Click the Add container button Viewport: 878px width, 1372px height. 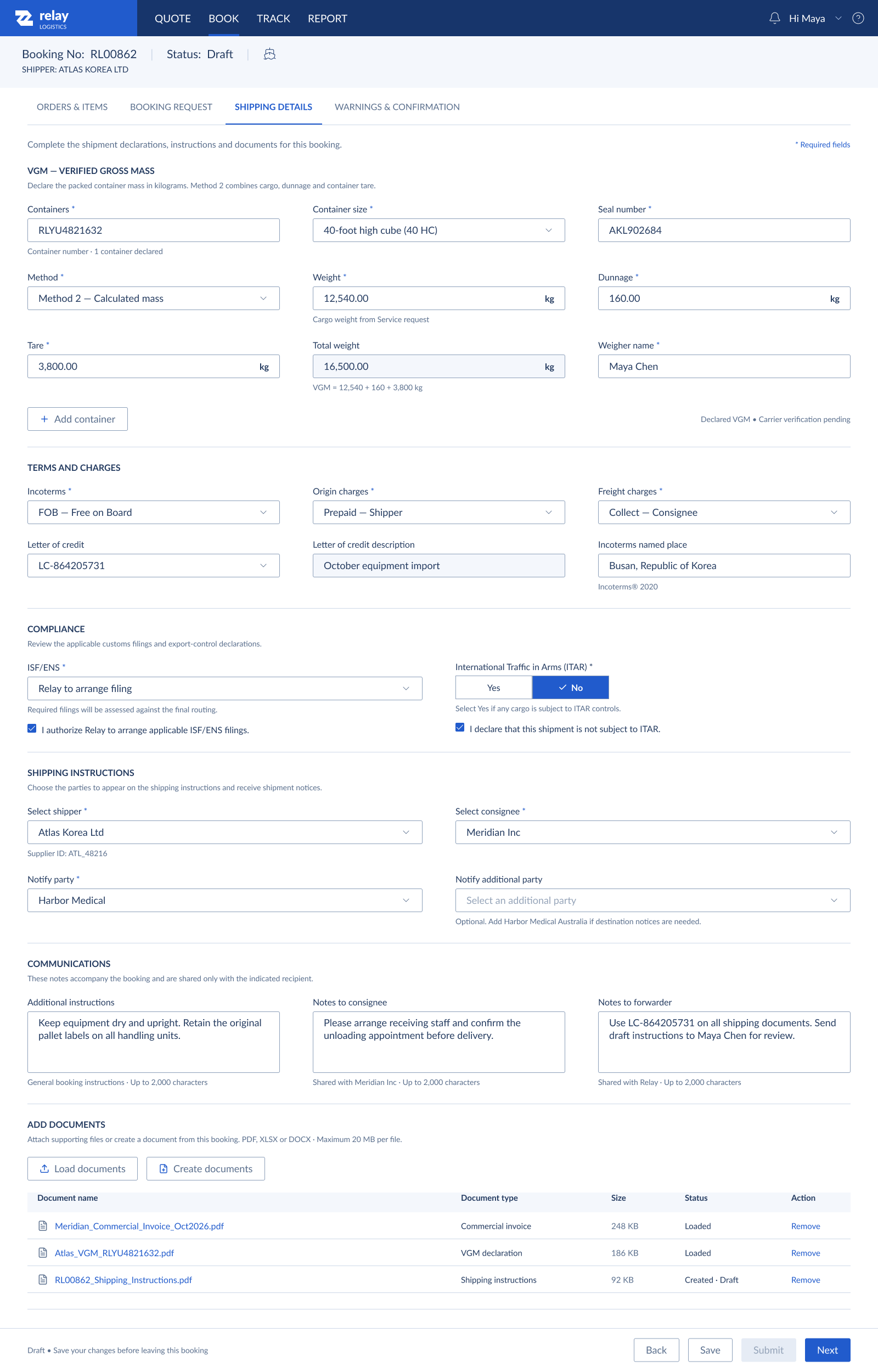point(77,419)
